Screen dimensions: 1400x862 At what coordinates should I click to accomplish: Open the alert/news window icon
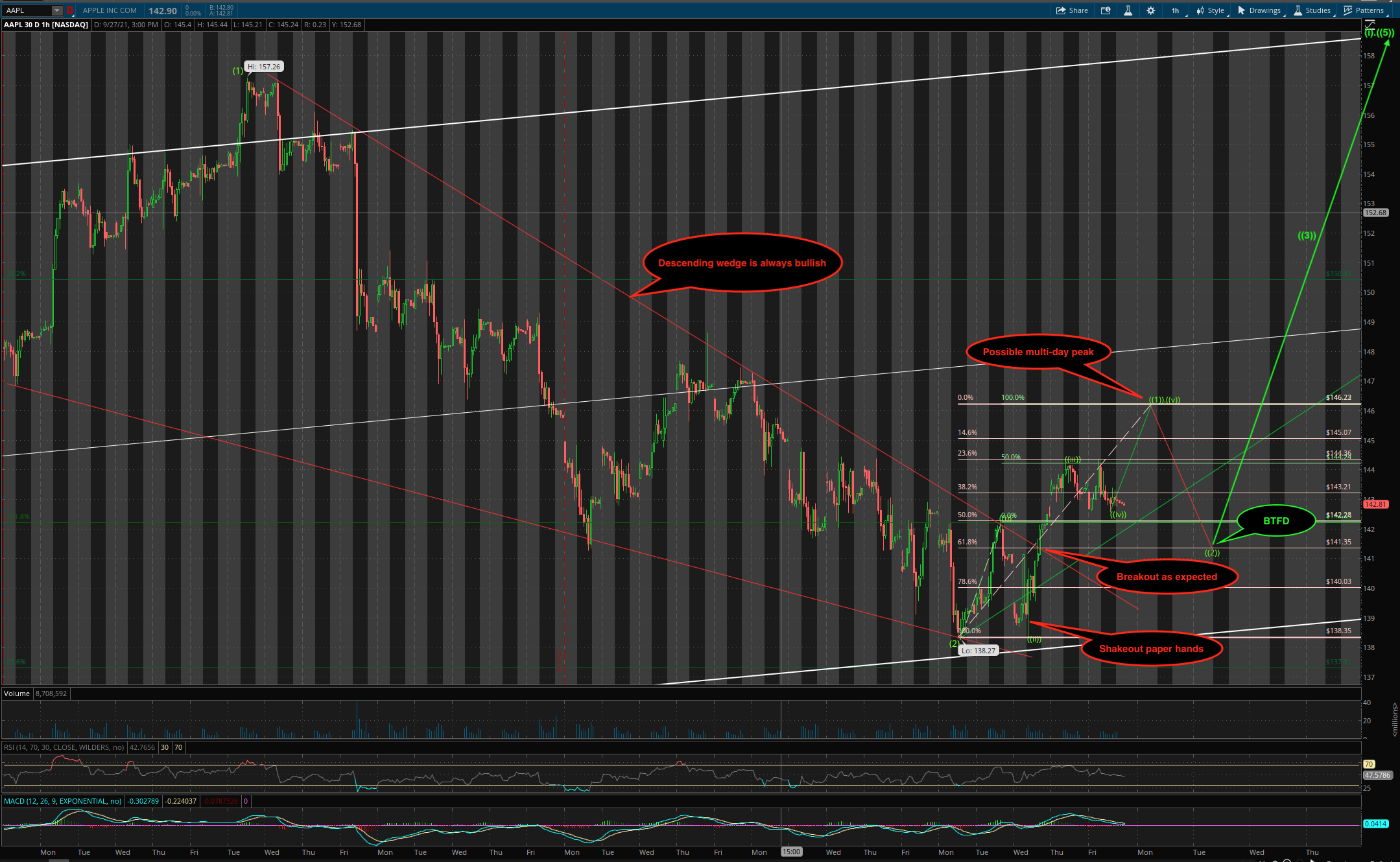point(1106,10)
